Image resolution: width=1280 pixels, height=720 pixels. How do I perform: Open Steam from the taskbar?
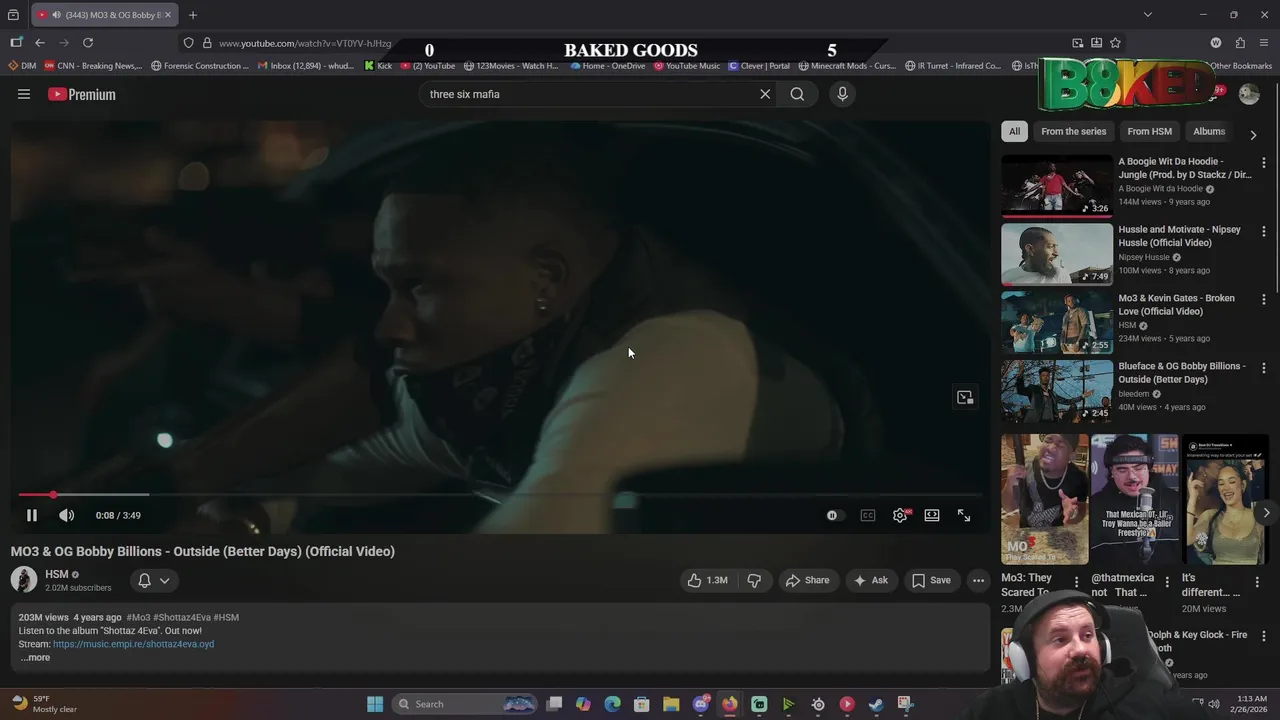click(876, 704)
